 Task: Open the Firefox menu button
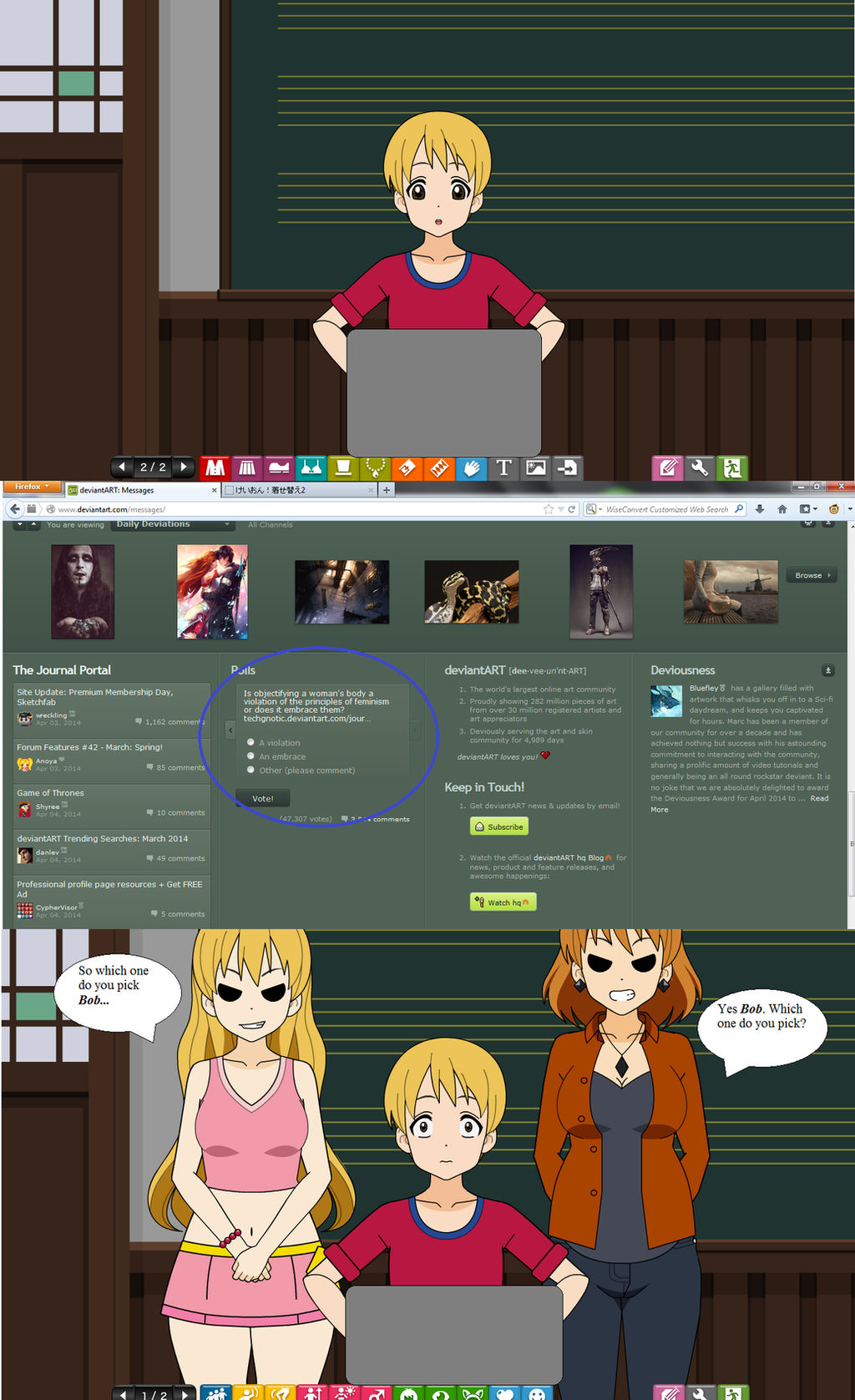33,486
